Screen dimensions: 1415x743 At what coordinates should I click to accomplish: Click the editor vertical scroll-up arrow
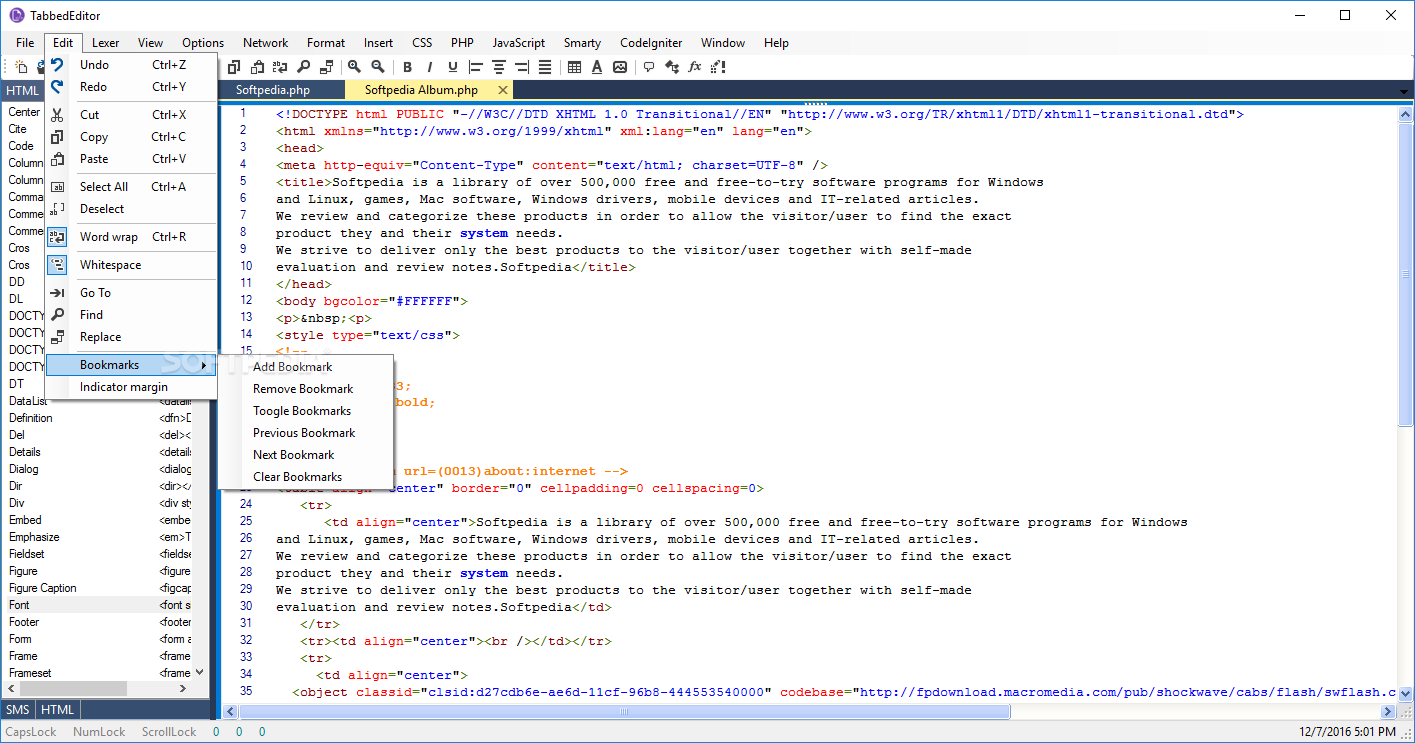[x=1405, y=113]
